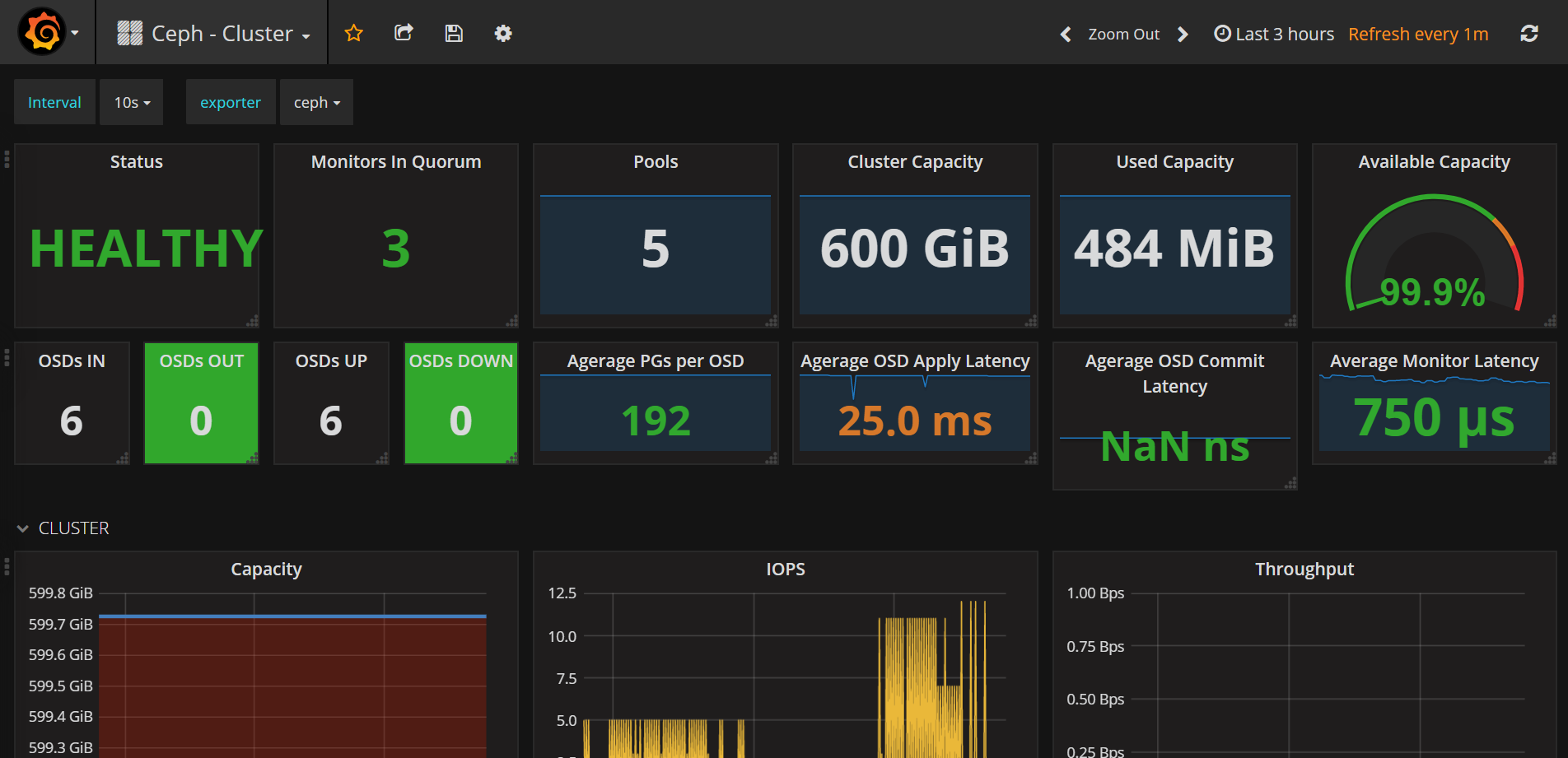Click the 192 PGs per OSD value
The width and height of the screenshot is (1568, 758).
coord(656,421)
